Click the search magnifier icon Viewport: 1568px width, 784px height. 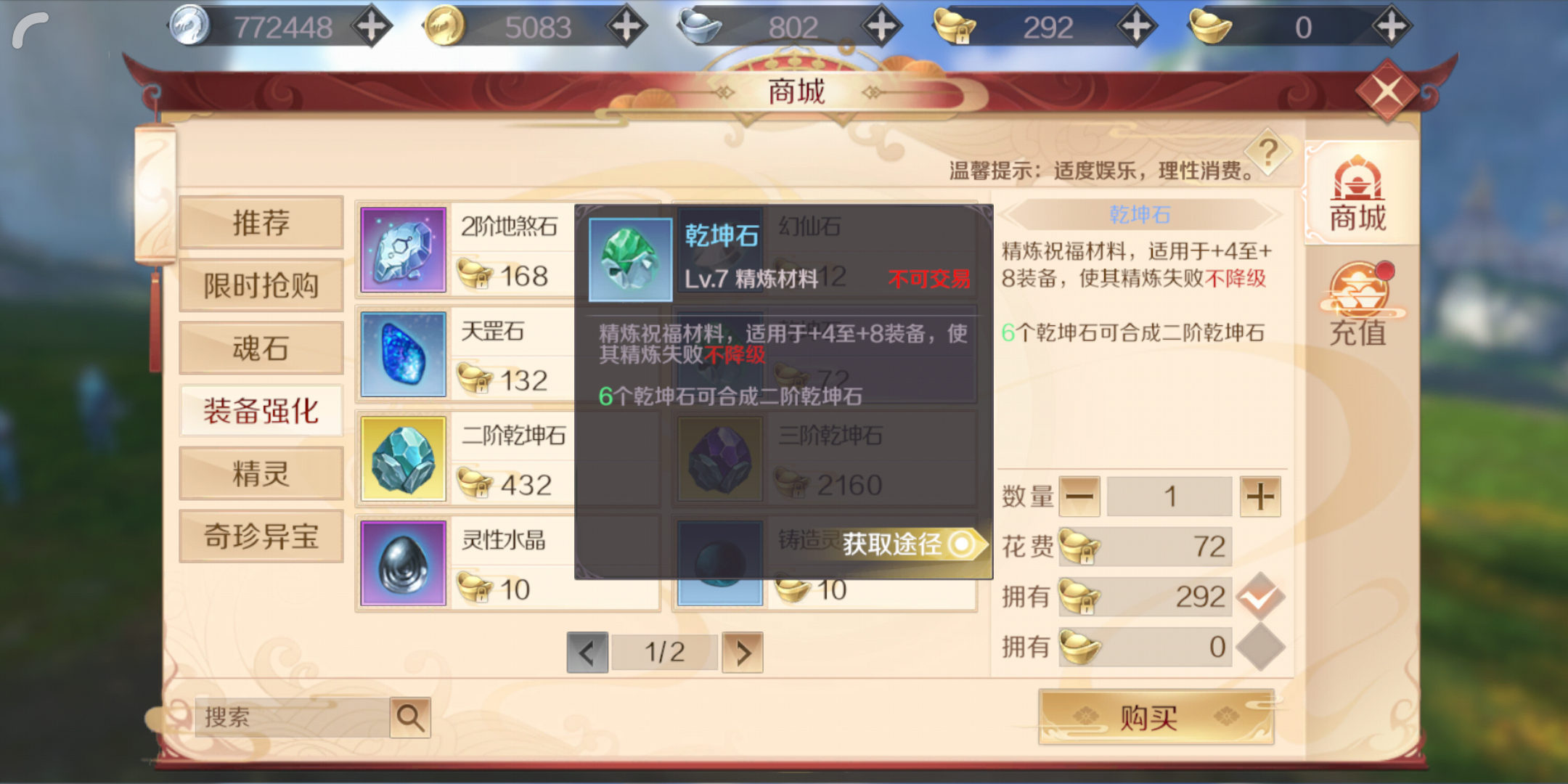tap(410, 717)
